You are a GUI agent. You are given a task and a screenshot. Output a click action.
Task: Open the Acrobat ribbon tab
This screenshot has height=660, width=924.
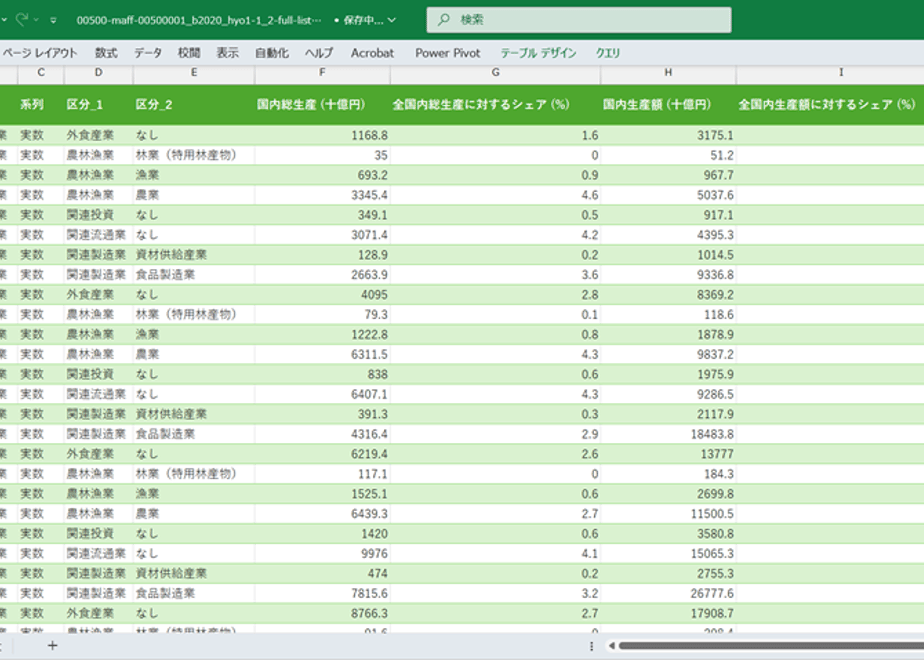point(372,53)
